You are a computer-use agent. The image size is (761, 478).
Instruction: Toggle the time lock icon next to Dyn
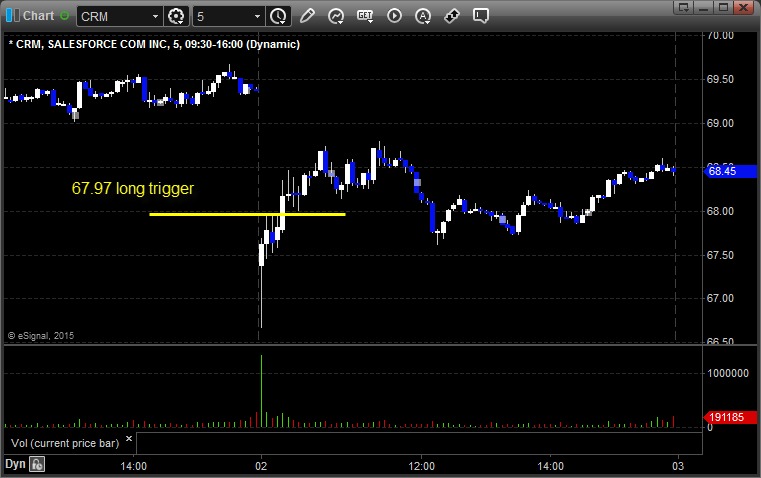pyautogui.click(x=37, y=464)
